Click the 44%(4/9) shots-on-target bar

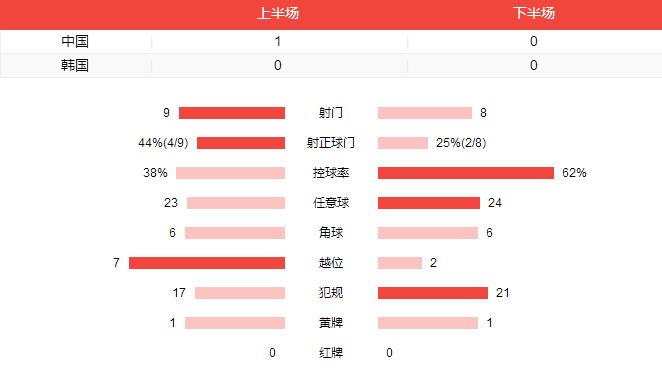(x=241, y=143)
